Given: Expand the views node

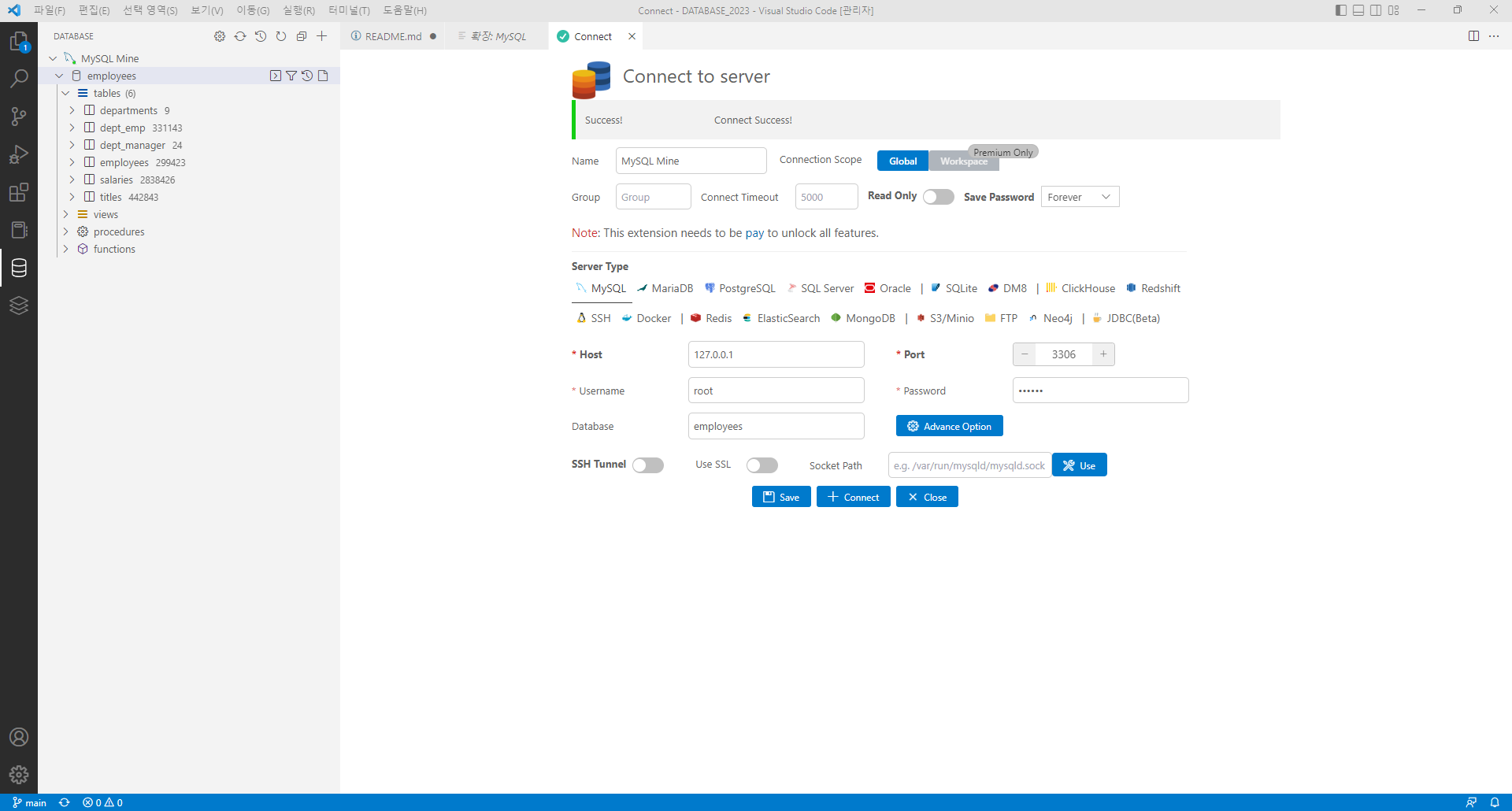Looking at the screenshot, I should click(x=65, y=214).
